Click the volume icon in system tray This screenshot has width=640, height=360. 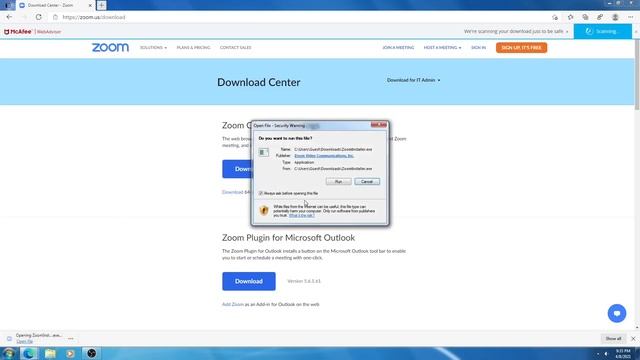click(x=606, y=354)
